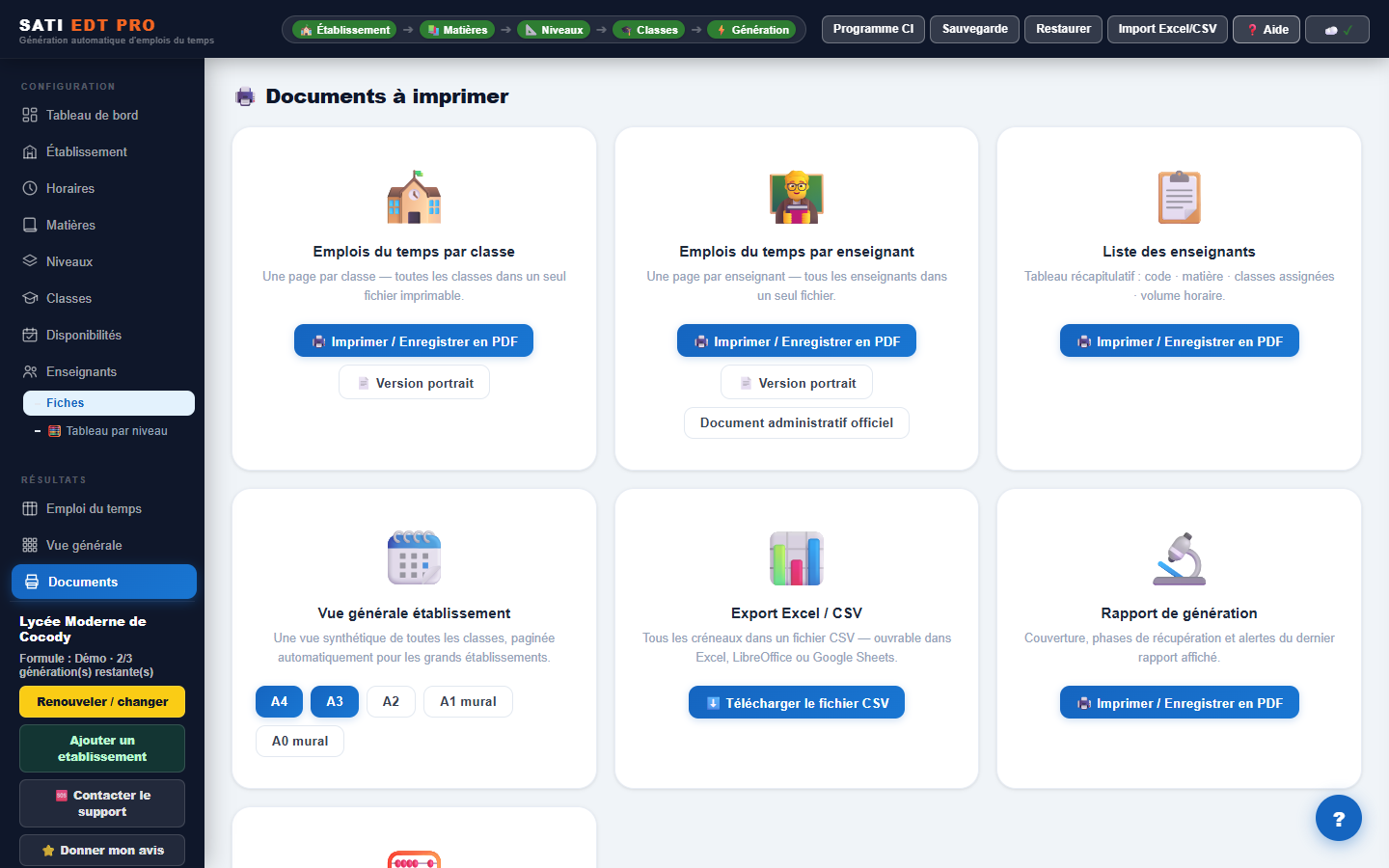Click the school building card icon
The width and height of the screenshot is (1389, 868).
[x=414, y=197]
